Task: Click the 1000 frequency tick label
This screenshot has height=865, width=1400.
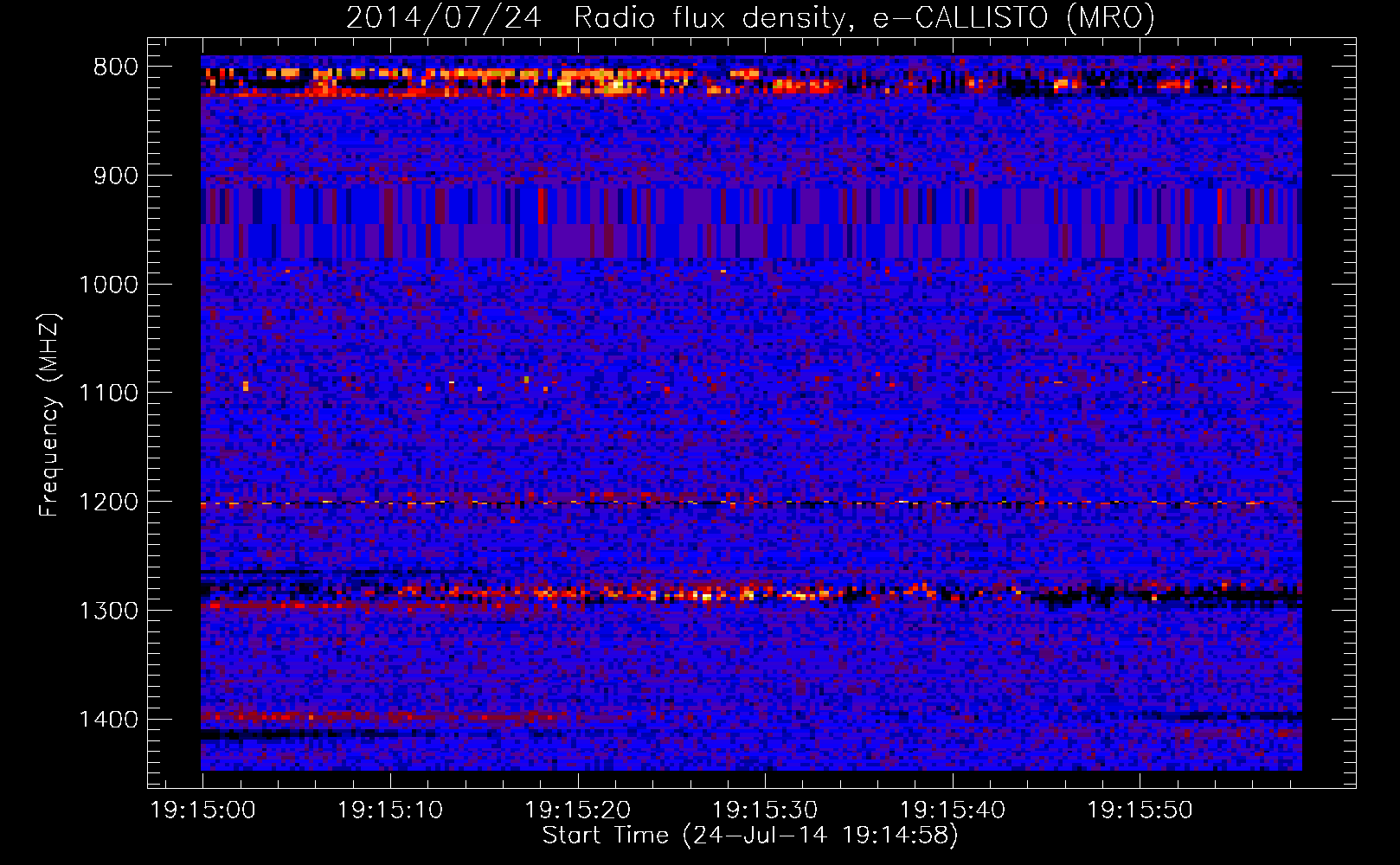Action: tap(108, 285)
